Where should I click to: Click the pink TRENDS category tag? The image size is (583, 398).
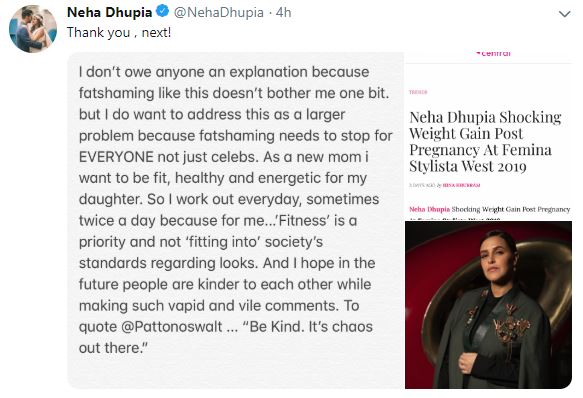(x=418, y=92)
